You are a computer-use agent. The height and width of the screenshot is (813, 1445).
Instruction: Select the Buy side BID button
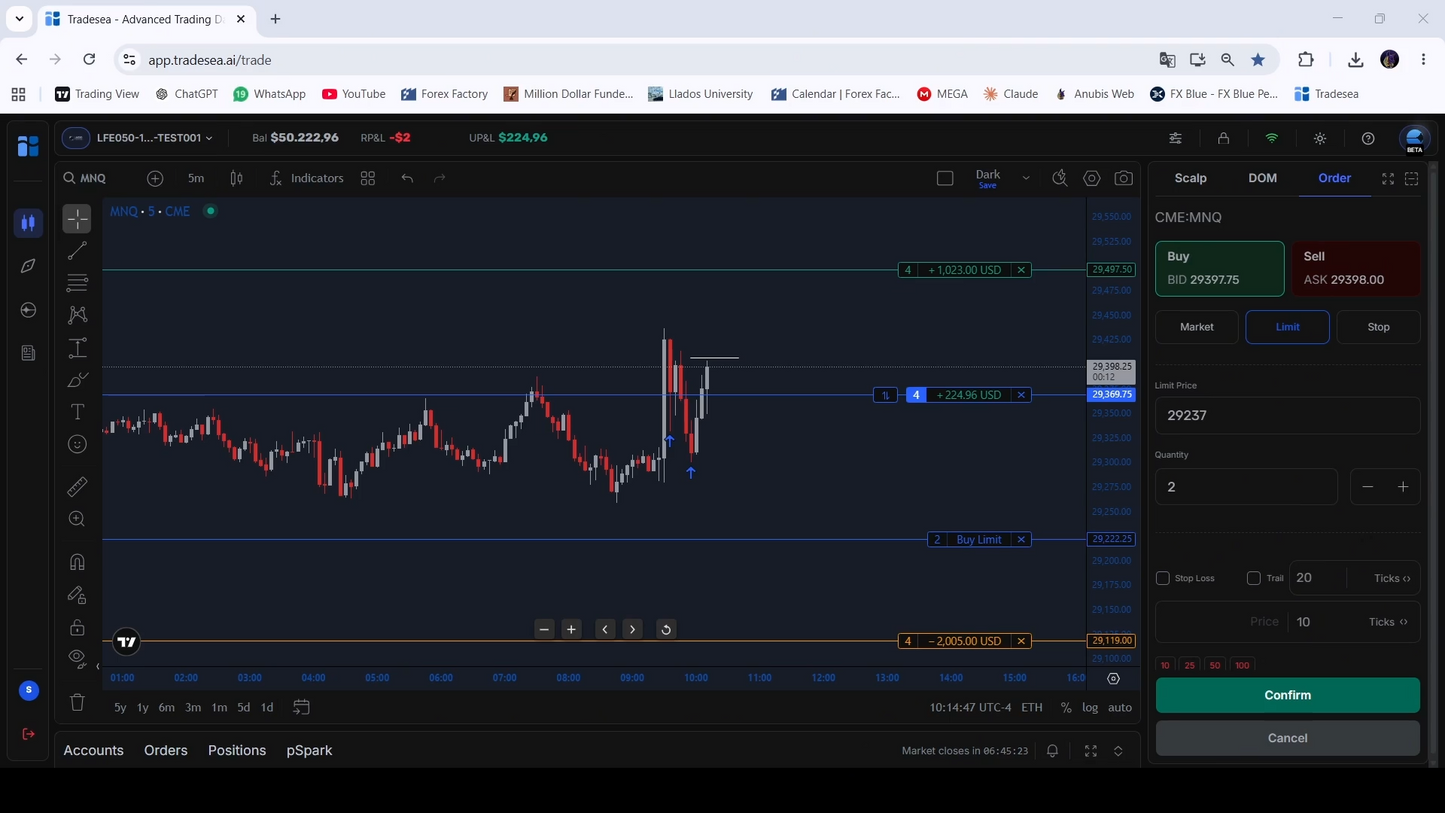(x=1220, y=268)
